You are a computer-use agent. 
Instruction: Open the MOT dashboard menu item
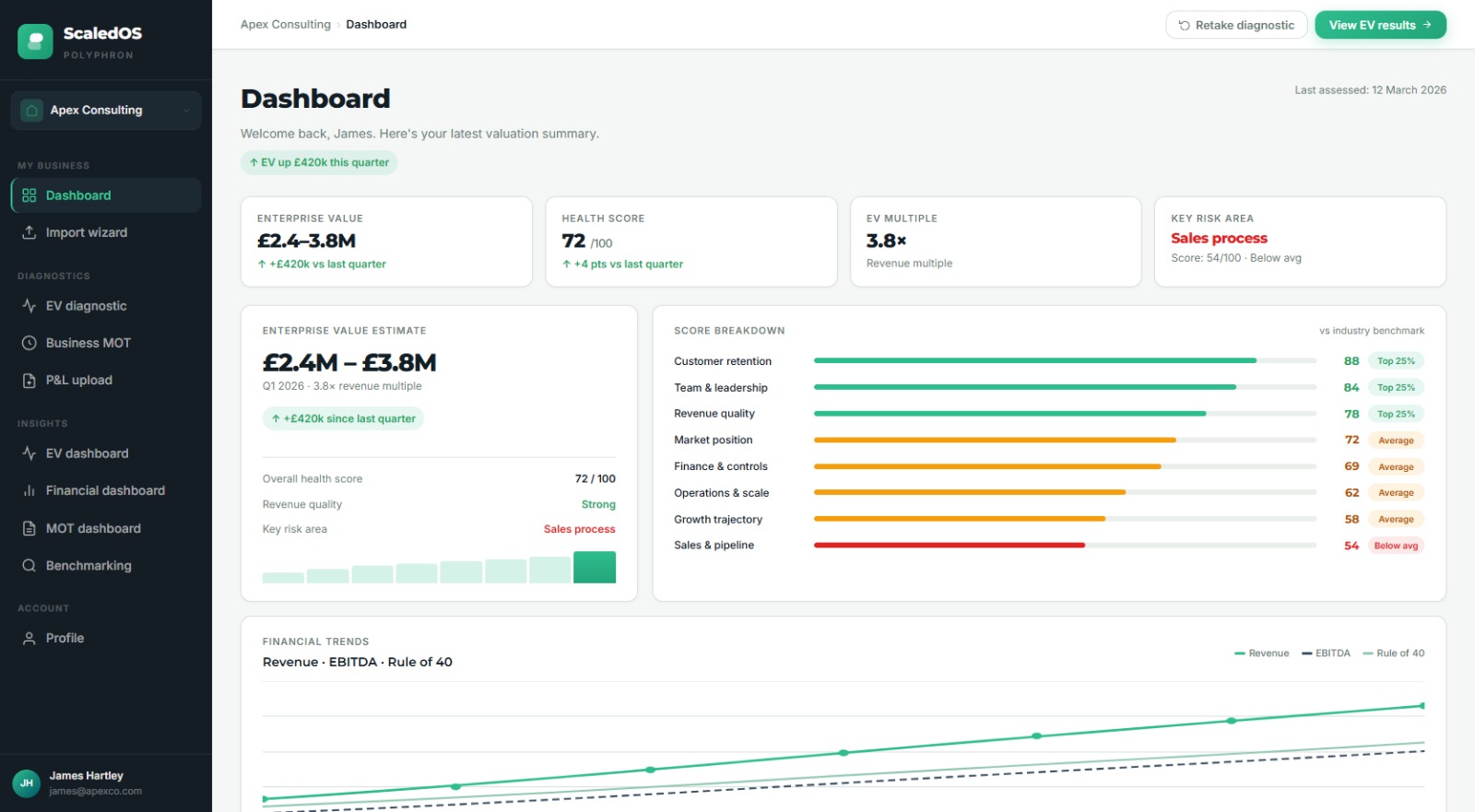click(x=93, y=529)
